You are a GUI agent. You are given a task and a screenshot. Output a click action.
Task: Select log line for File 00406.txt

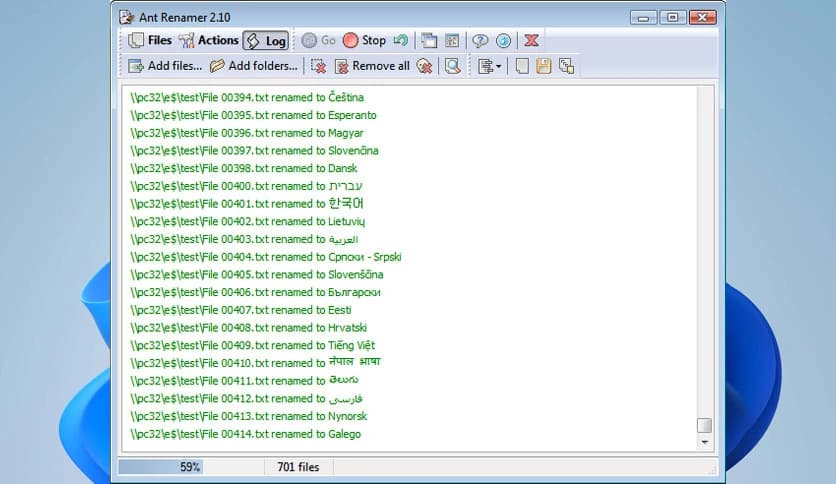click(x=255, y=292)
